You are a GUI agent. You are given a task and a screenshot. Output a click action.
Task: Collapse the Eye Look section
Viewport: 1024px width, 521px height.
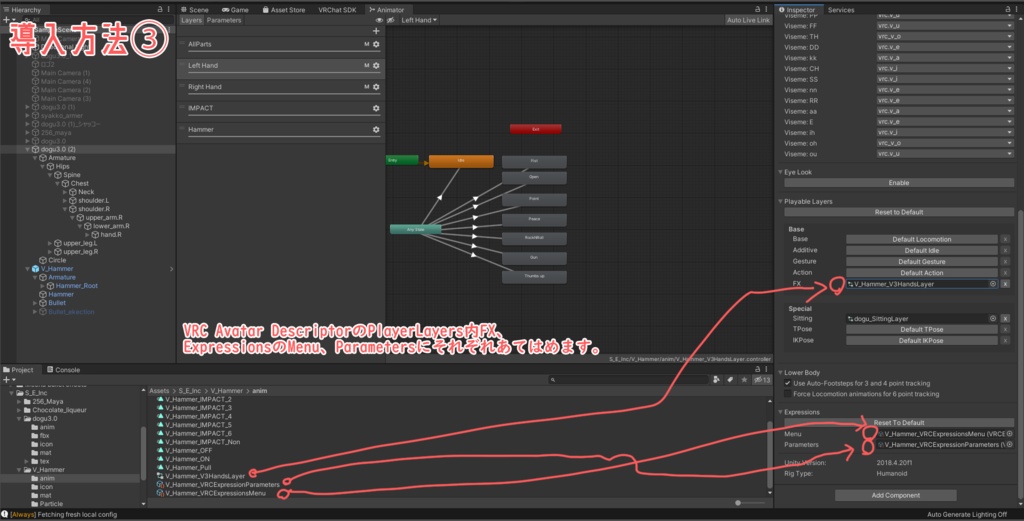coord(780,172)
